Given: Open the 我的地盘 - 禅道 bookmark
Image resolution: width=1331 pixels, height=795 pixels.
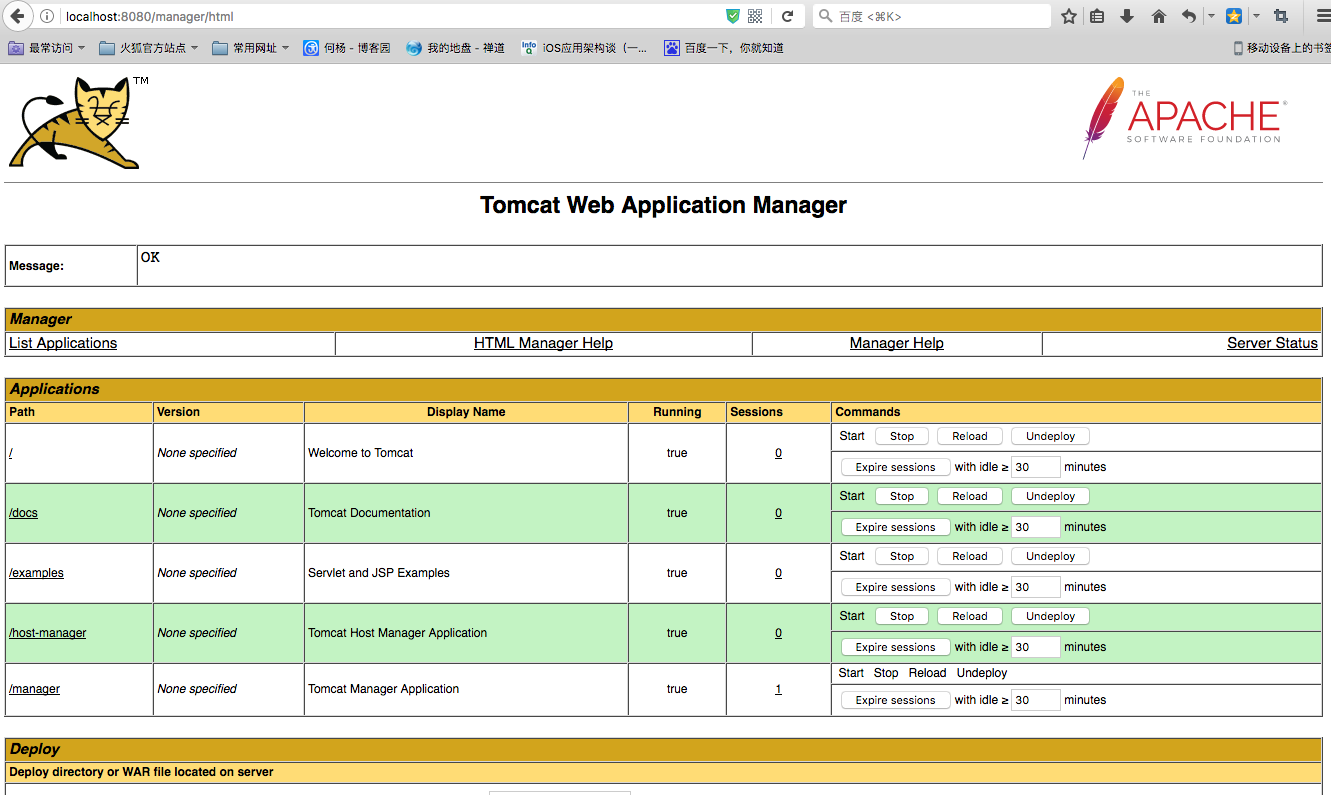Looking at the screenshot, I should tap(455, 48).
